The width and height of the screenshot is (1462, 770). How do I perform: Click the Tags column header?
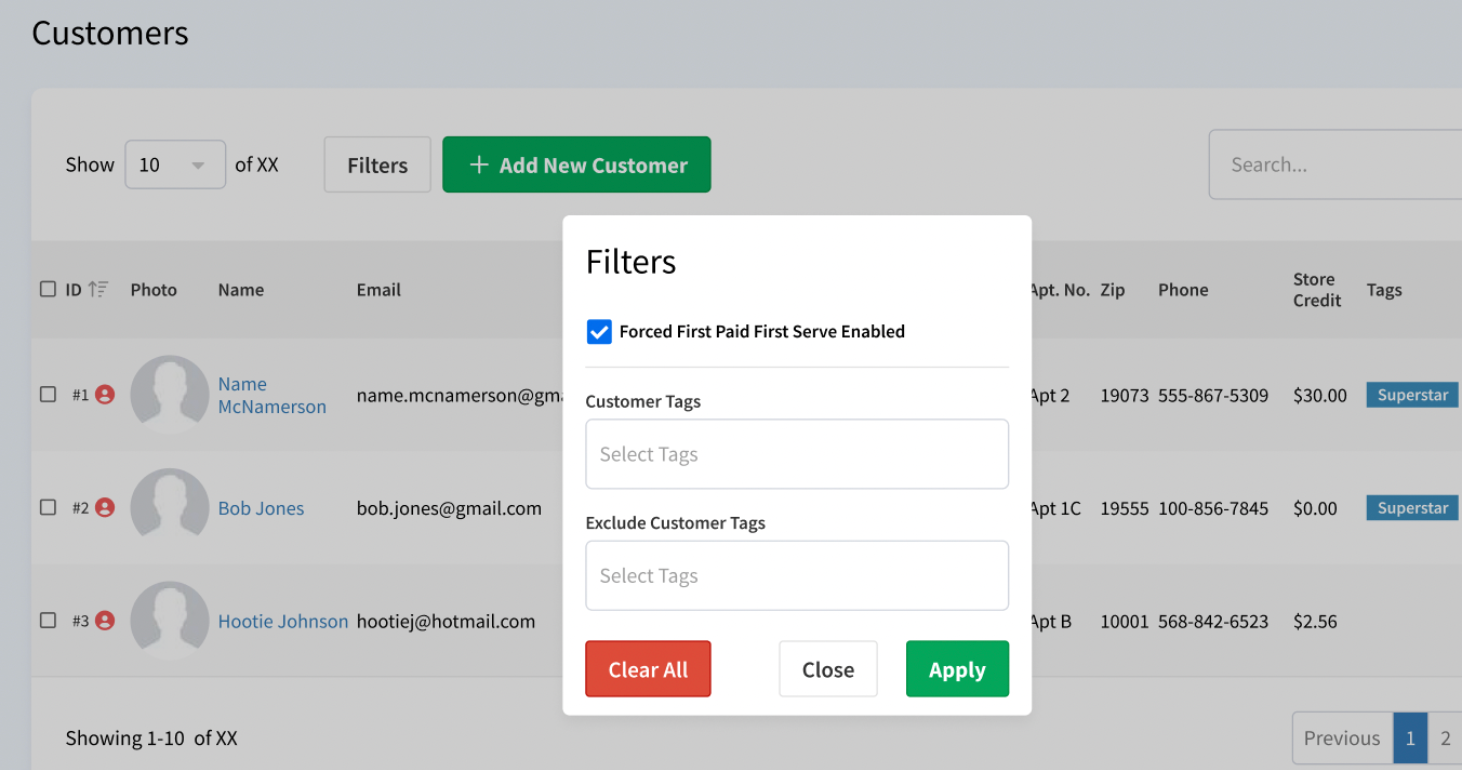[x=1384, y=290]
